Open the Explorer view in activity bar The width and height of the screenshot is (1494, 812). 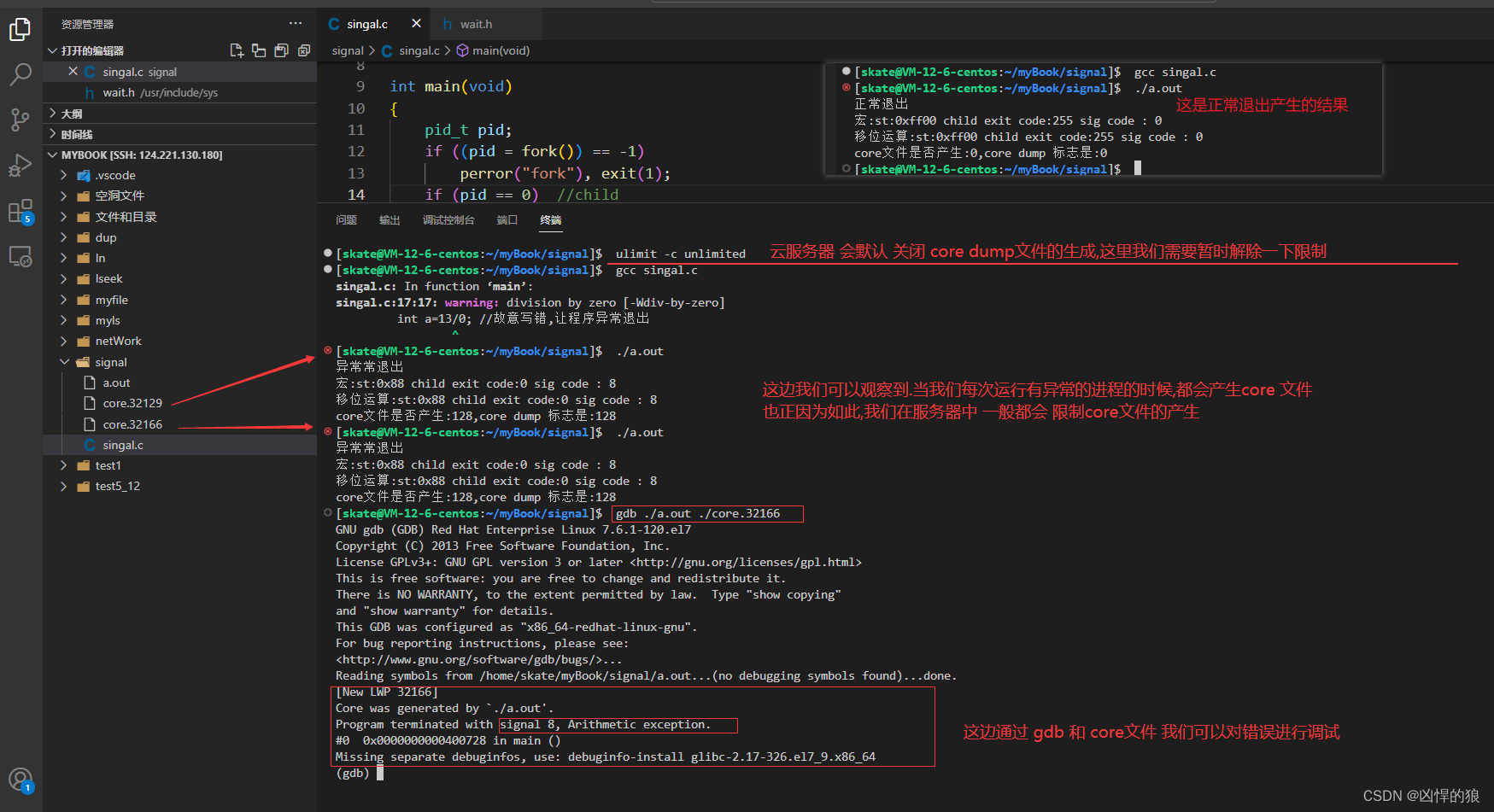pyautogui.click(x=20, y=30)
